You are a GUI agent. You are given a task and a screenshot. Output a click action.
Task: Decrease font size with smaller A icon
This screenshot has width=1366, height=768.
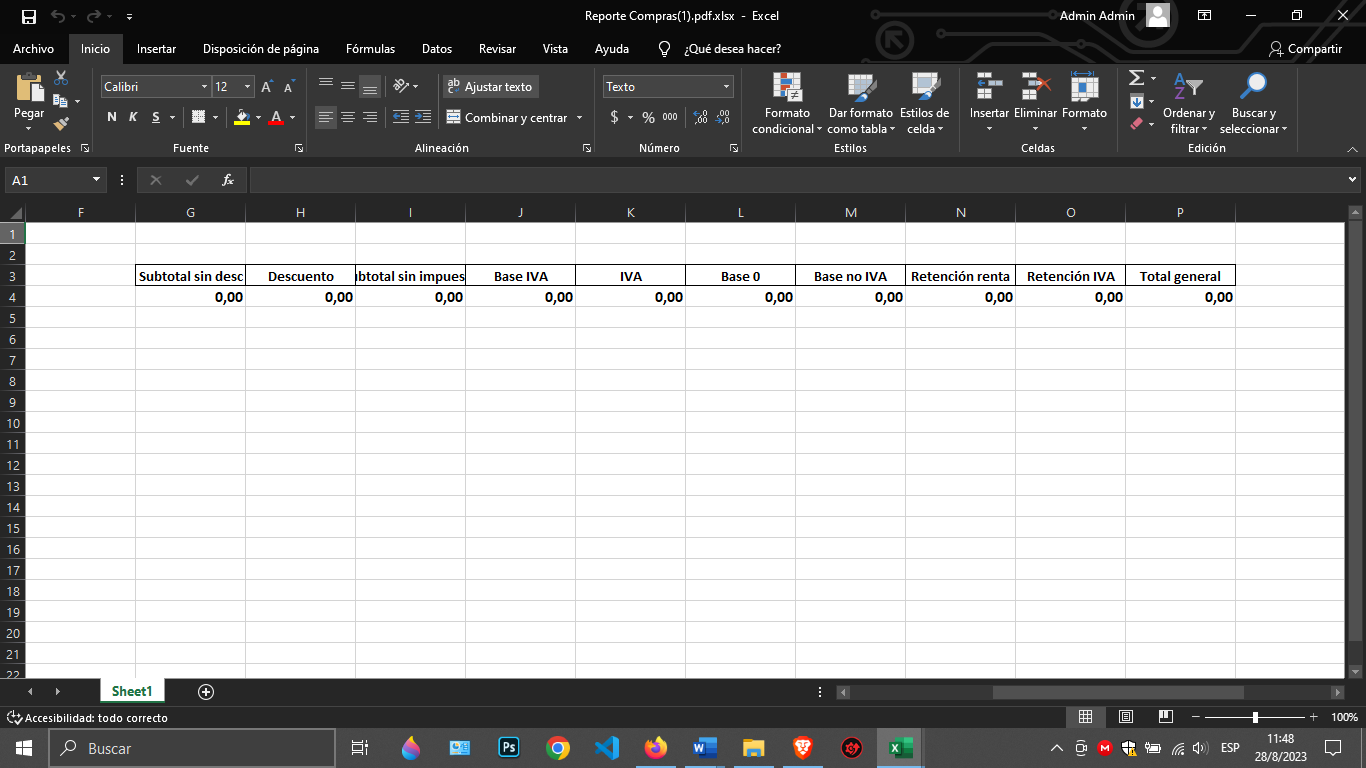pyautogui.click(x=289, y=87)
